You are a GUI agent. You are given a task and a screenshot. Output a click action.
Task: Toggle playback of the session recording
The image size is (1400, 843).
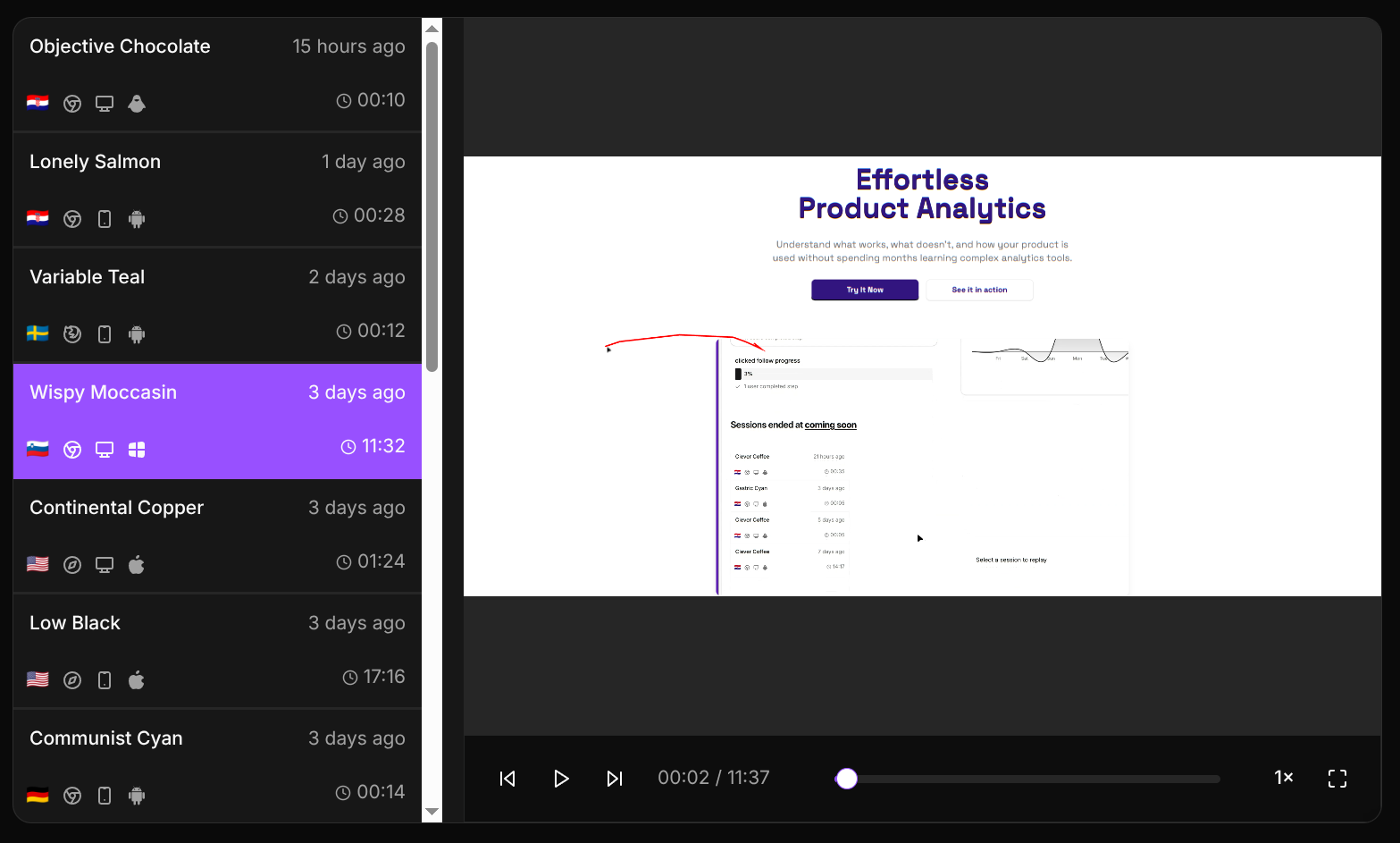[x=561, y=778]
